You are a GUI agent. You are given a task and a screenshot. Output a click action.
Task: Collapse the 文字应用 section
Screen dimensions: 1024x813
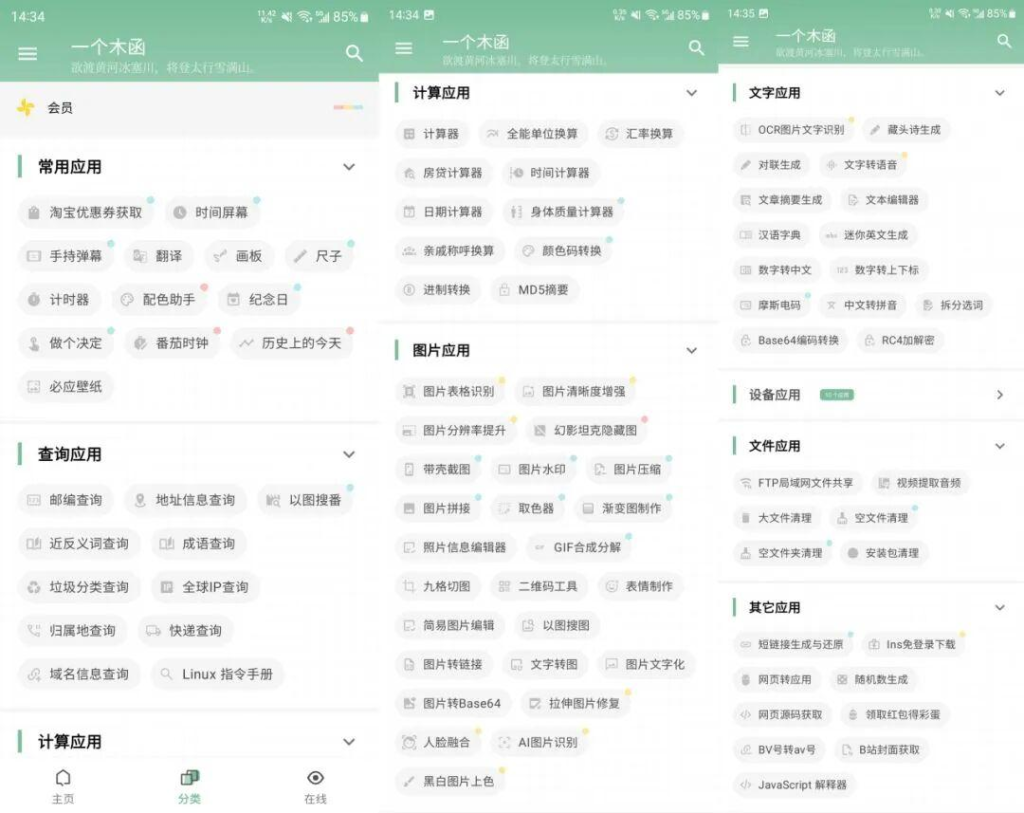tap(999, 93)
